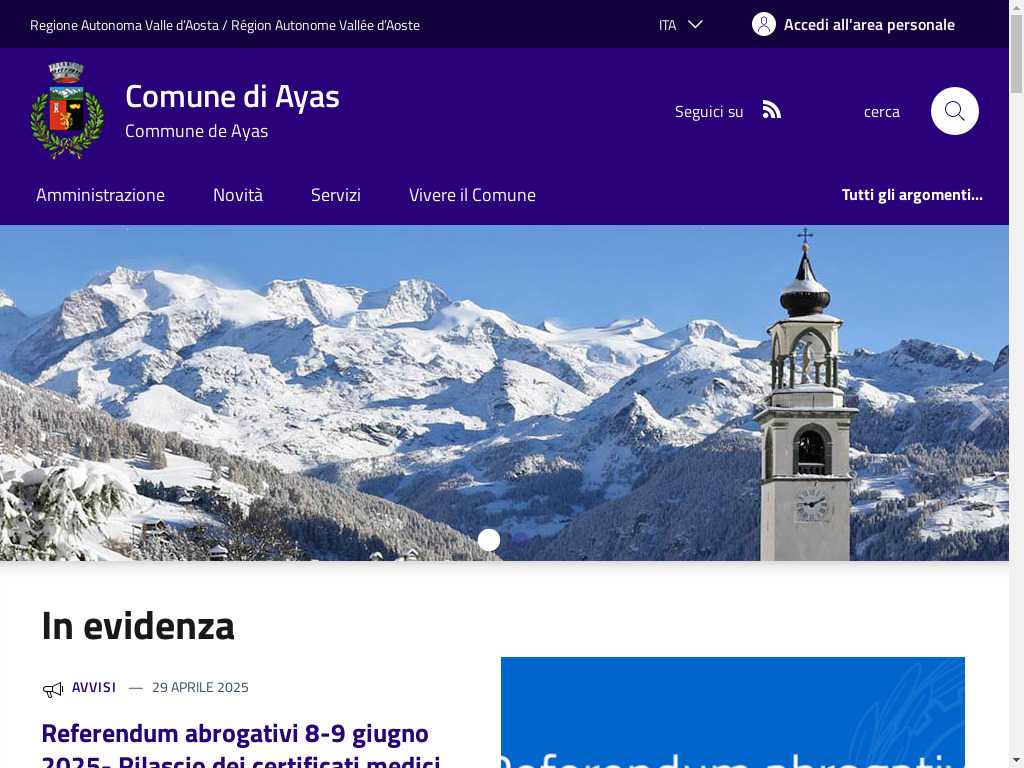The height and width of the screenshot is (768, 1024).
Task: Open the Referendum abrogativi article link
Action: tap(240, 746)
